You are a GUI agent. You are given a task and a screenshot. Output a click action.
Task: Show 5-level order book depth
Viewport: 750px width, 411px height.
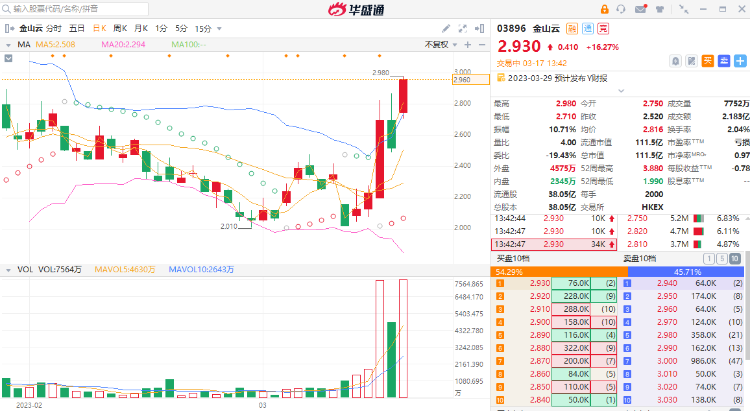(x=722, y=259)
